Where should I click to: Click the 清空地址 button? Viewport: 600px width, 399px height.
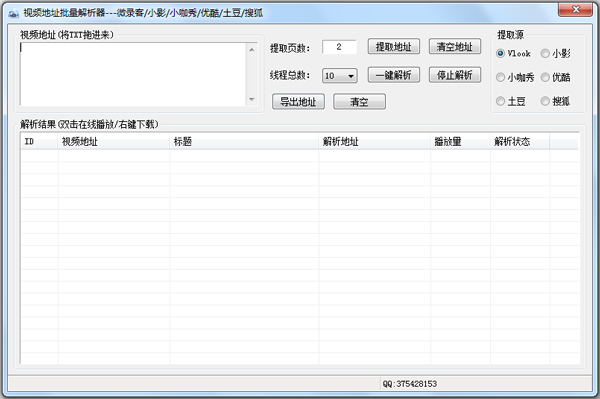455,47
